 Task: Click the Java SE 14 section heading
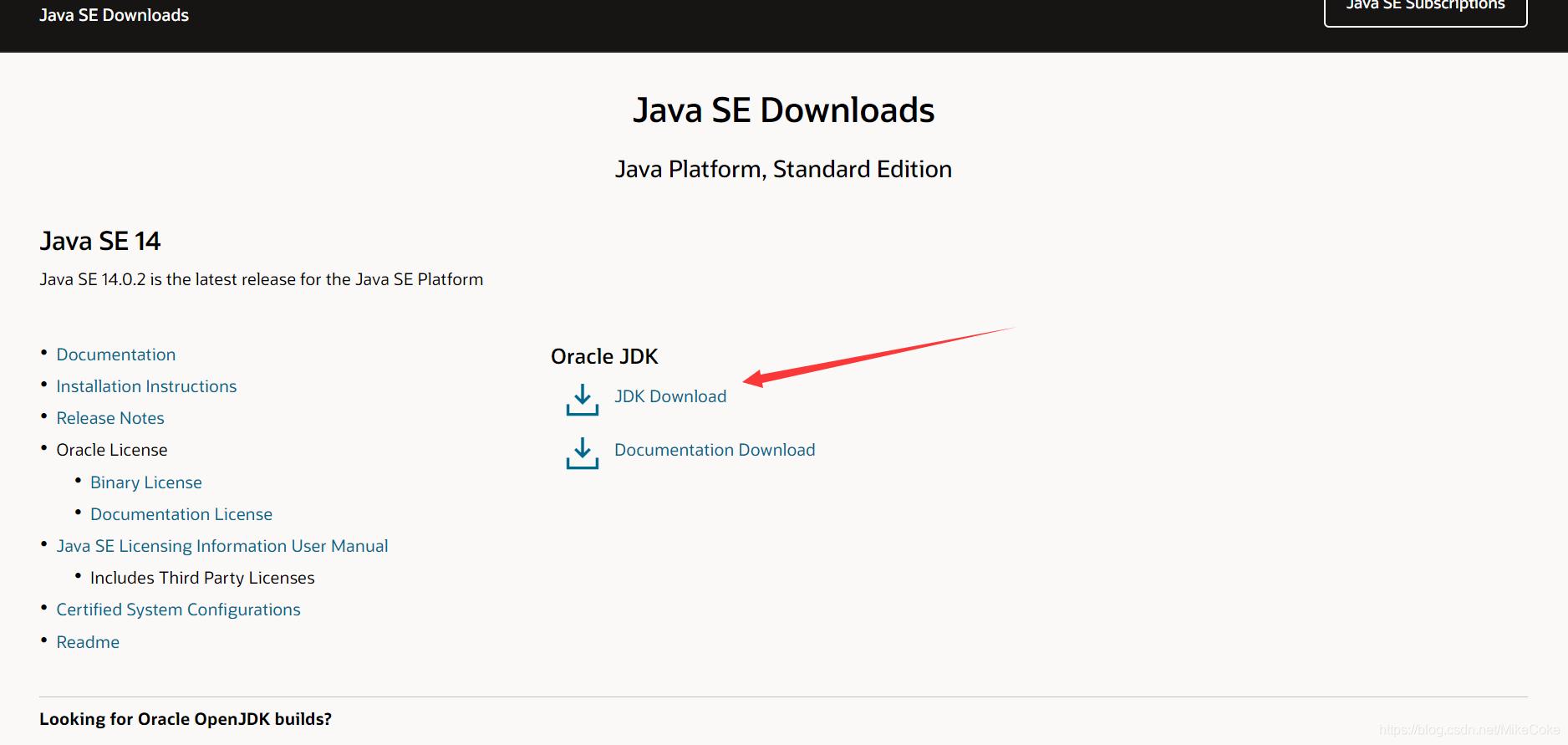[100, 242]
